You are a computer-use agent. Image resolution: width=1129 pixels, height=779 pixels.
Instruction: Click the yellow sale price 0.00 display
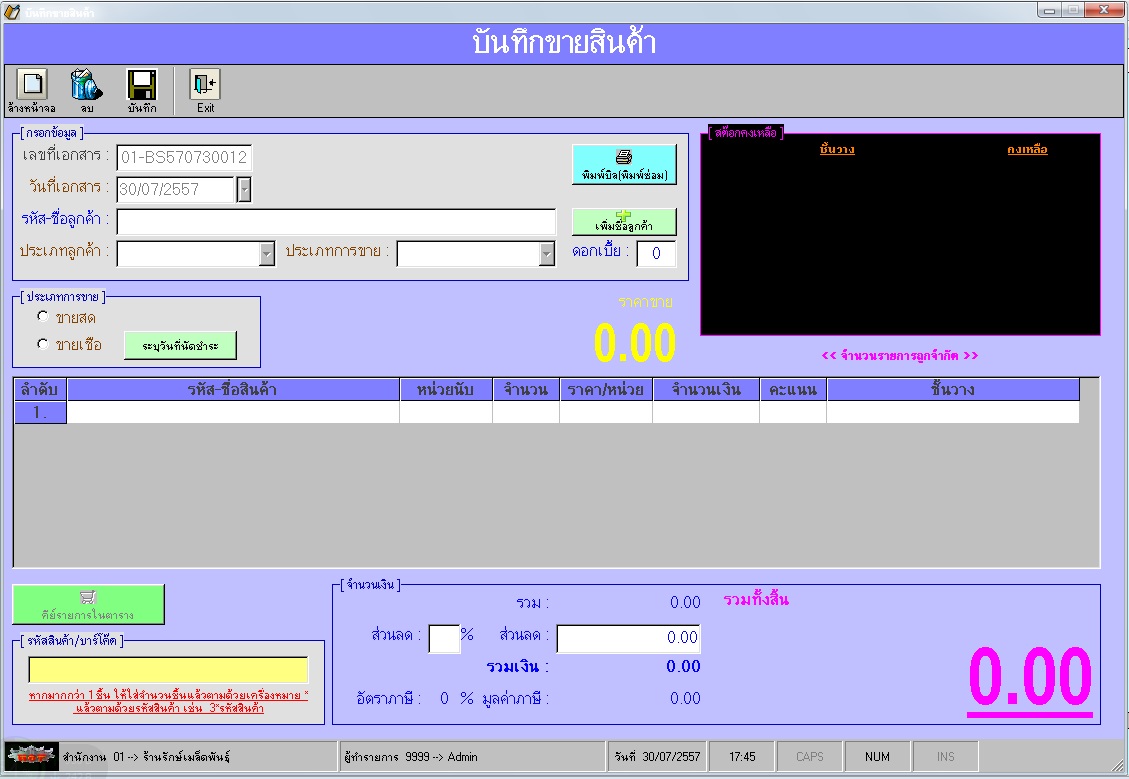[x=635, y=342]
